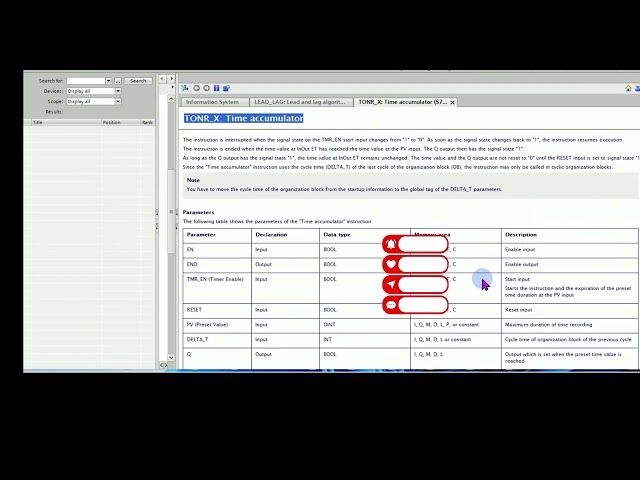Click the Parameters section heading
Screen dimensions: 640x480
coord(198,212)
